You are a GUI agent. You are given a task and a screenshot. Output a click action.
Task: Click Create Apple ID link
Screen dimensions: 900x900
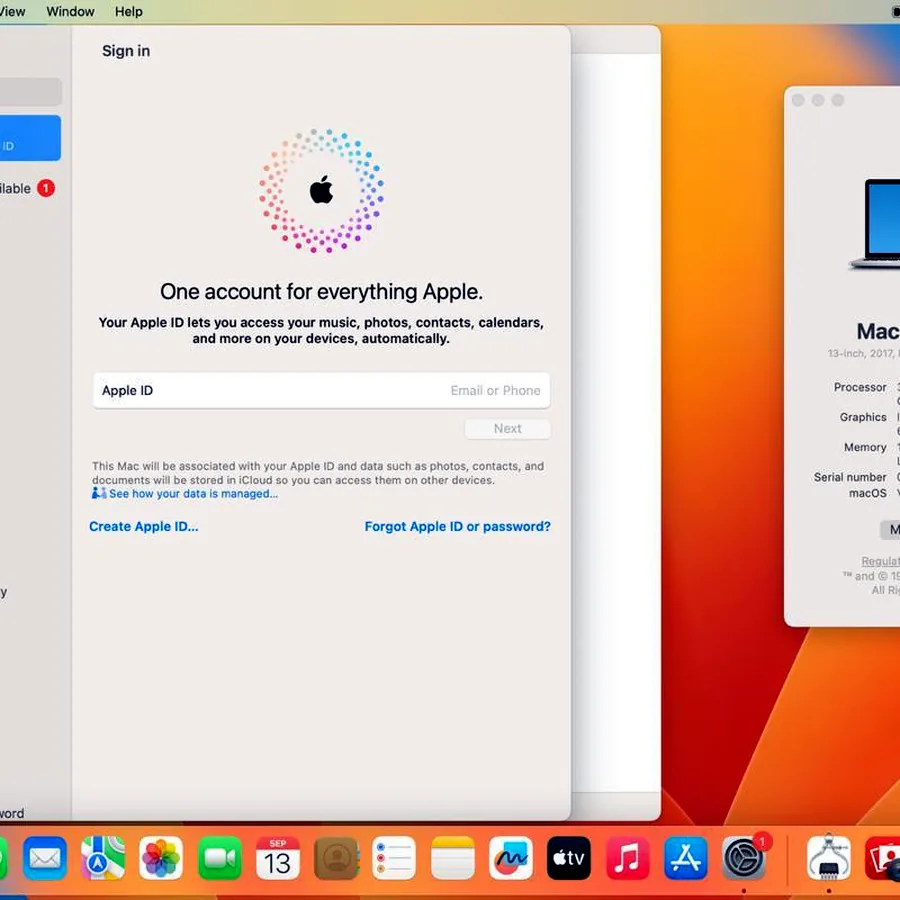point(143,526)
